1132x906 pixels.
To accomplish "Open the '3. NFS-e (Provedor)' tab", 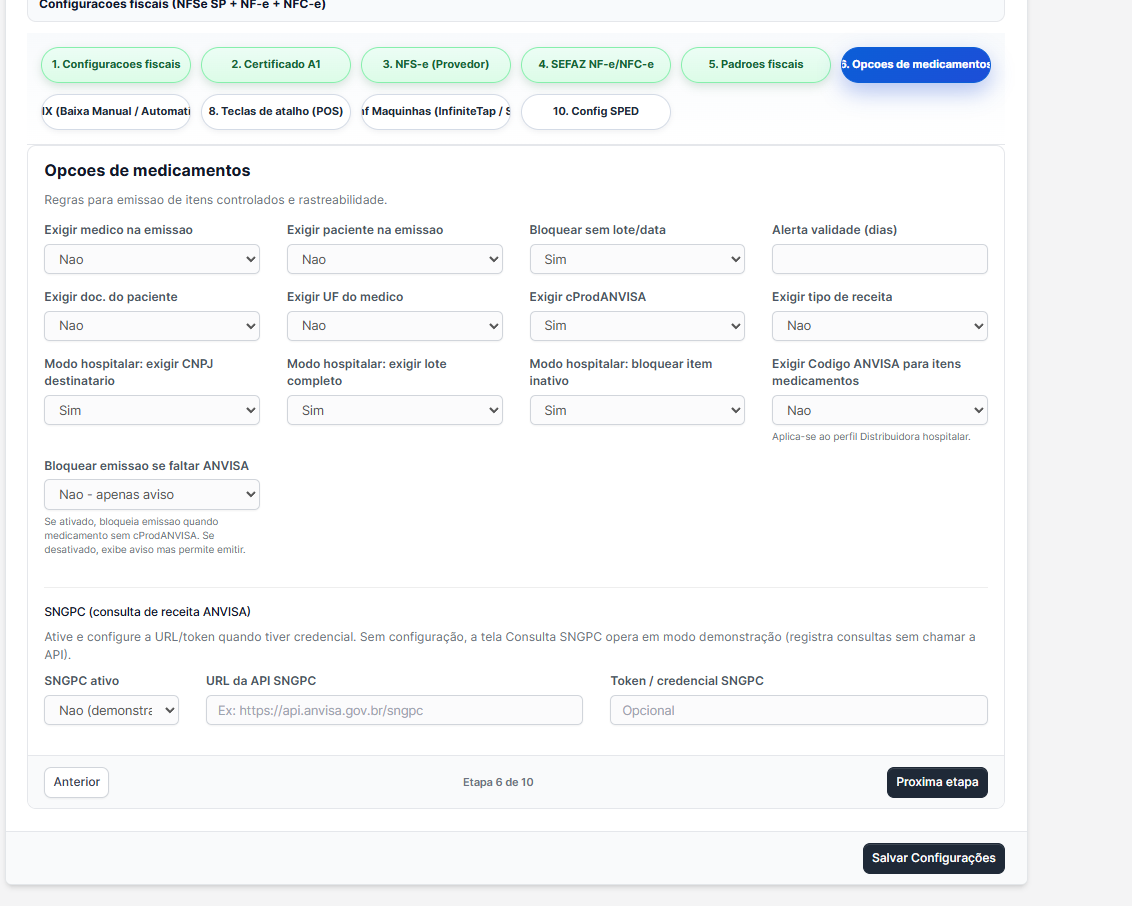I will coord(436,64).
